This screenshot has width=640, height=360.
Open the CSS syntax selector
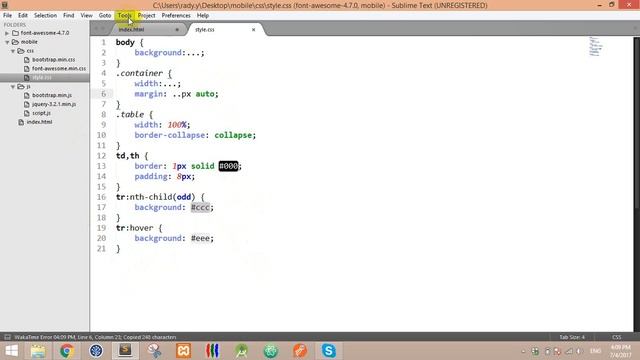(616, 337)
